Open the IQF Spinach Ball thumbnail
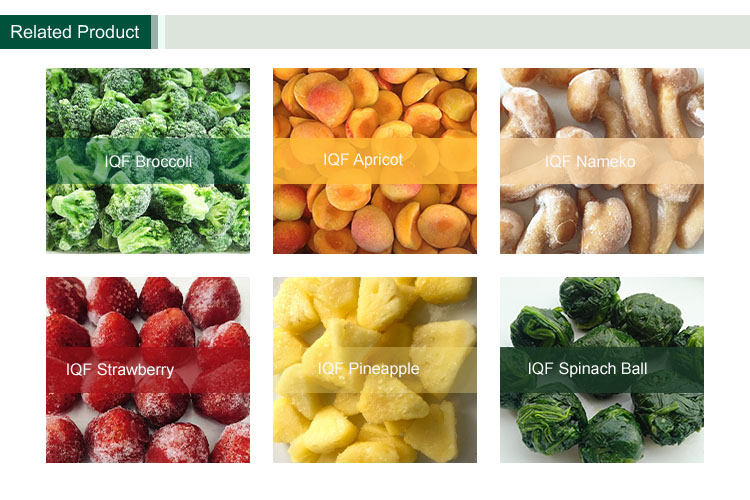Viewport: 750px width, 500px height. (602, 369)
